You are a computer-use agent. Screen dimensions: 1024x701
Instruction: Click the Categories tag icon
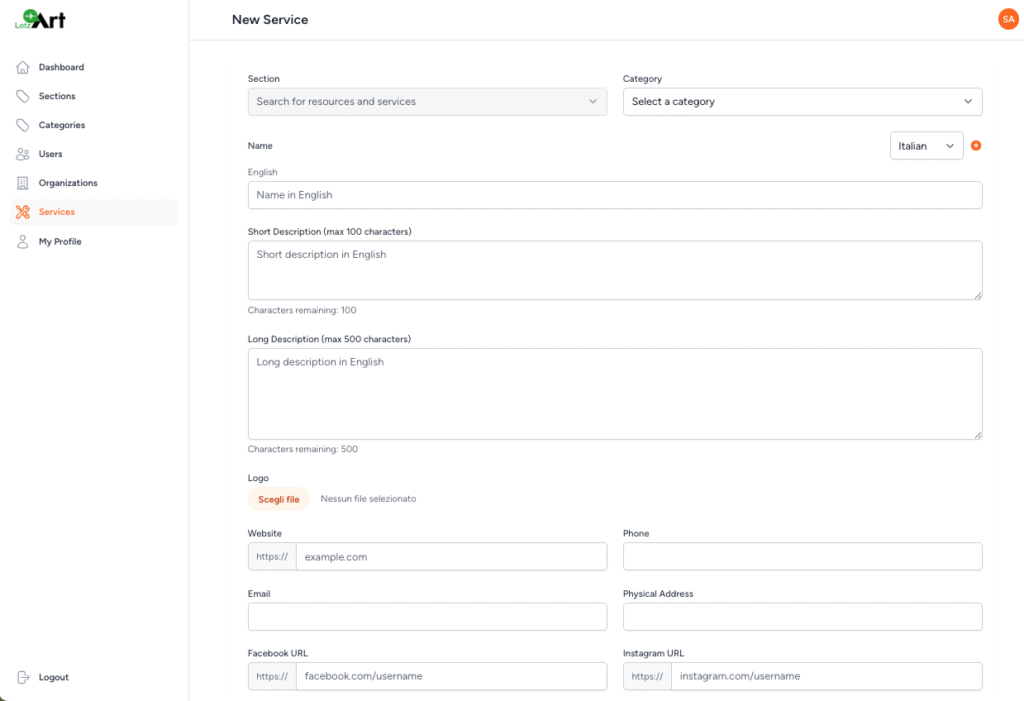(23, 126)
